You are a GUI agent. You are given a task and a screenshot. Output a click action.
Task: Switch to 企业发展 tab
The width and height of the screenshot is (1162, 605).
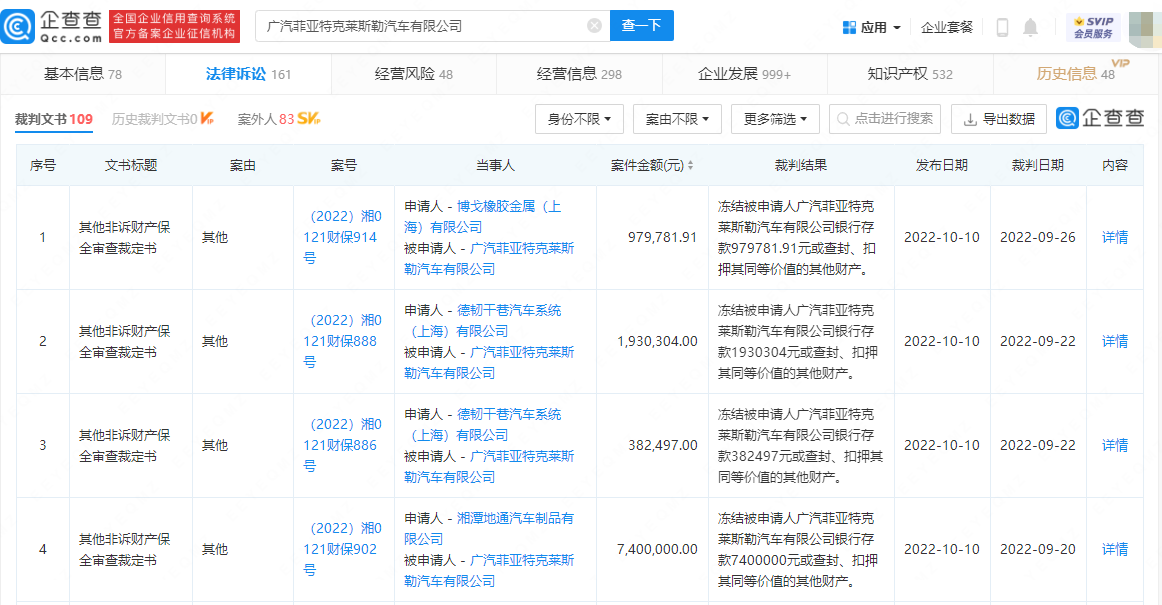point(744,74)
